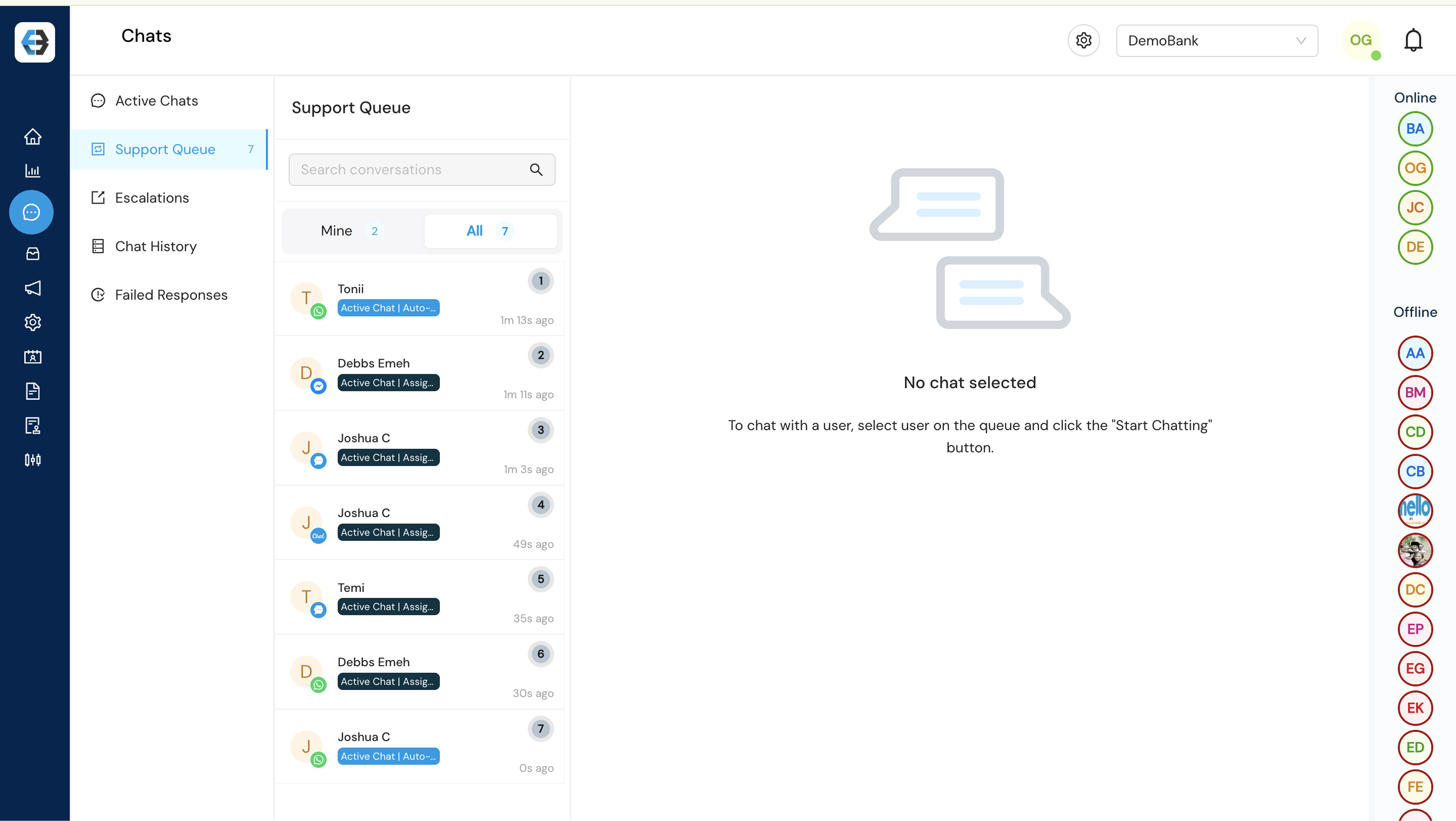Open the report with user icon
Screen dimensions: 1456x821
tap(33, 425)
